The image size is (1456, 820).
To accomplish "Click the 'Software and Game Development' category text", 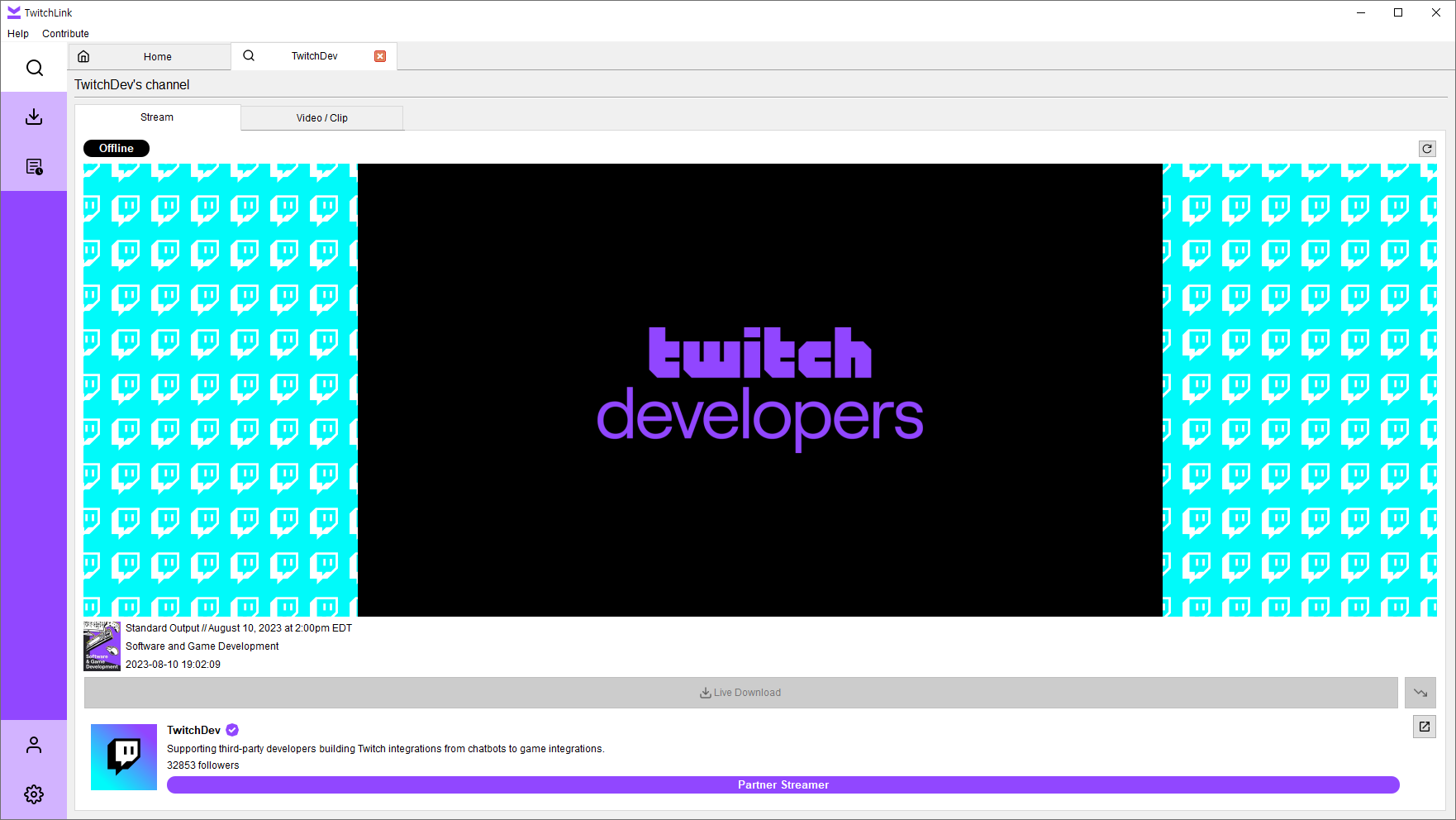I will coord(202,646).
